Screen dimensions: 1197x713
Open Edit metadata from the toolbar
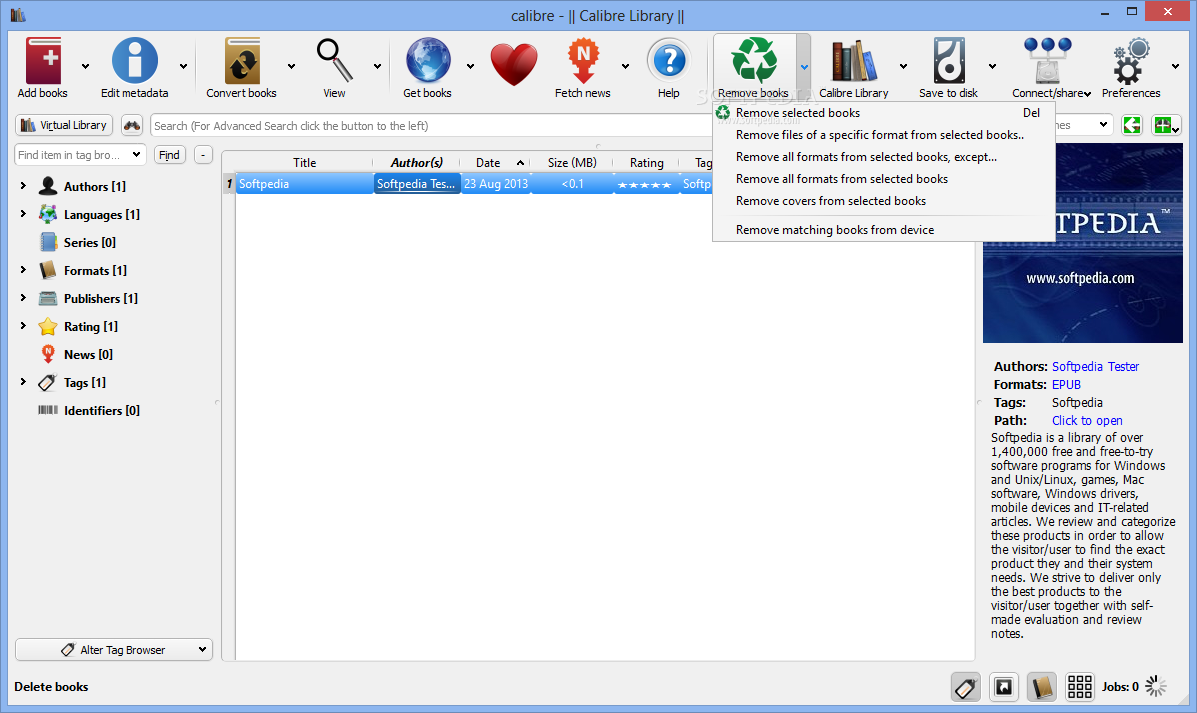134,60
